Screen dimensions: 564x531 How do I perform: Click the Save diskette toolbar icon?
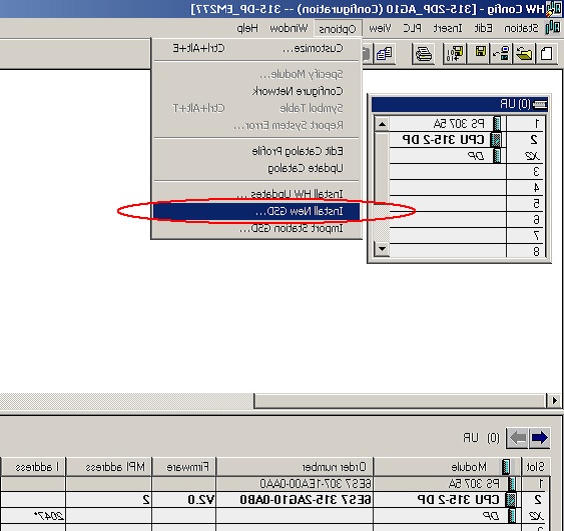(x=480, y=54)
